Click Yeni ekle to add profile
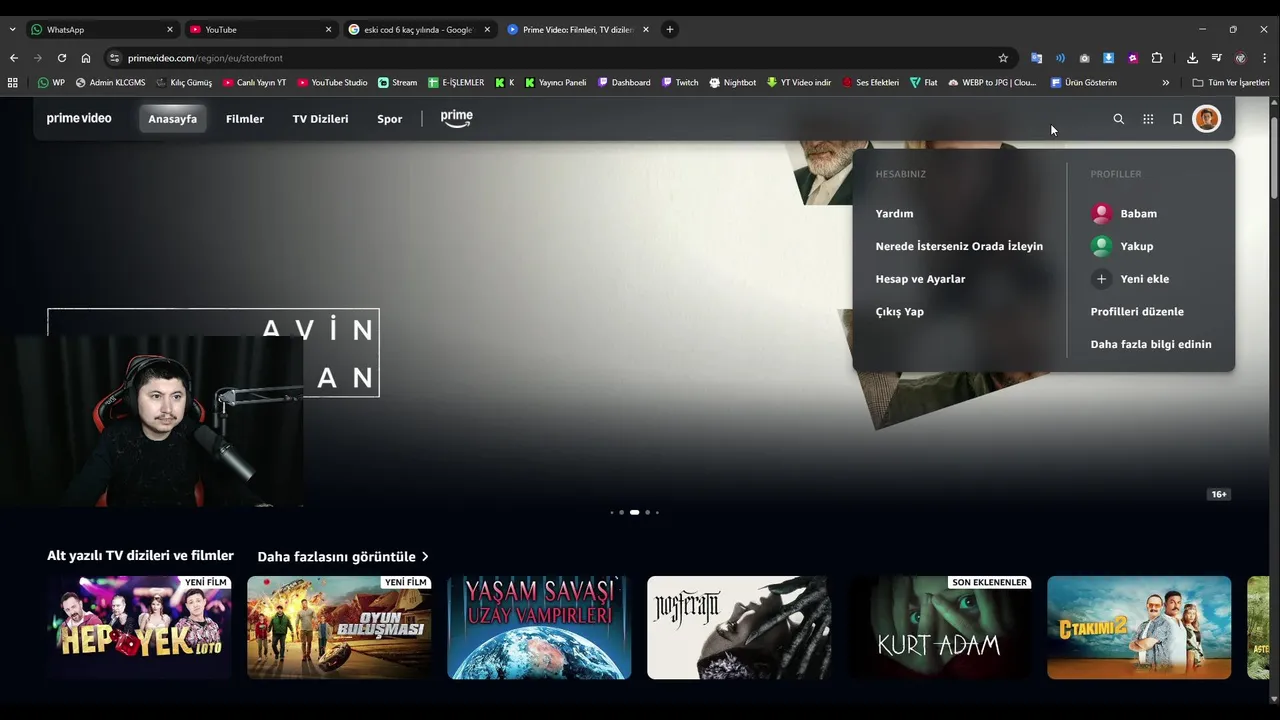The width and height of the screenshot is (1280, 720). point(1130,279)
